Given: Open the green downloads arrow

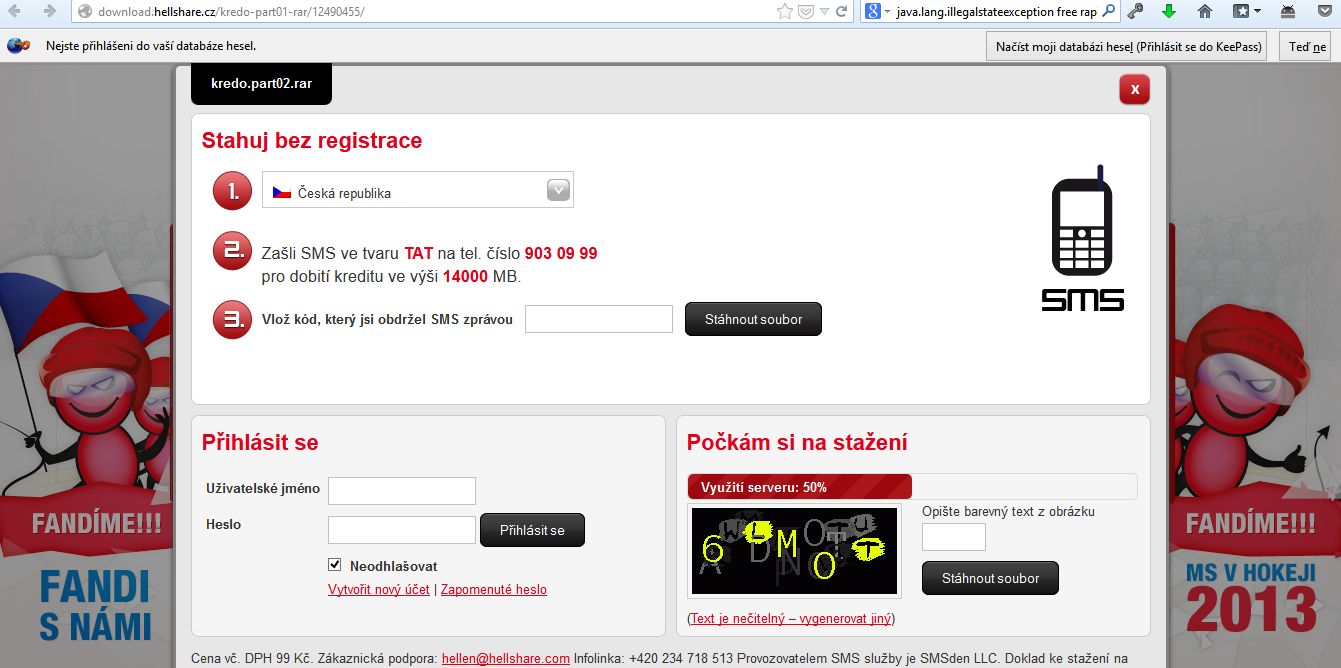Looking at the screenshot, I should pos(1169,11).
